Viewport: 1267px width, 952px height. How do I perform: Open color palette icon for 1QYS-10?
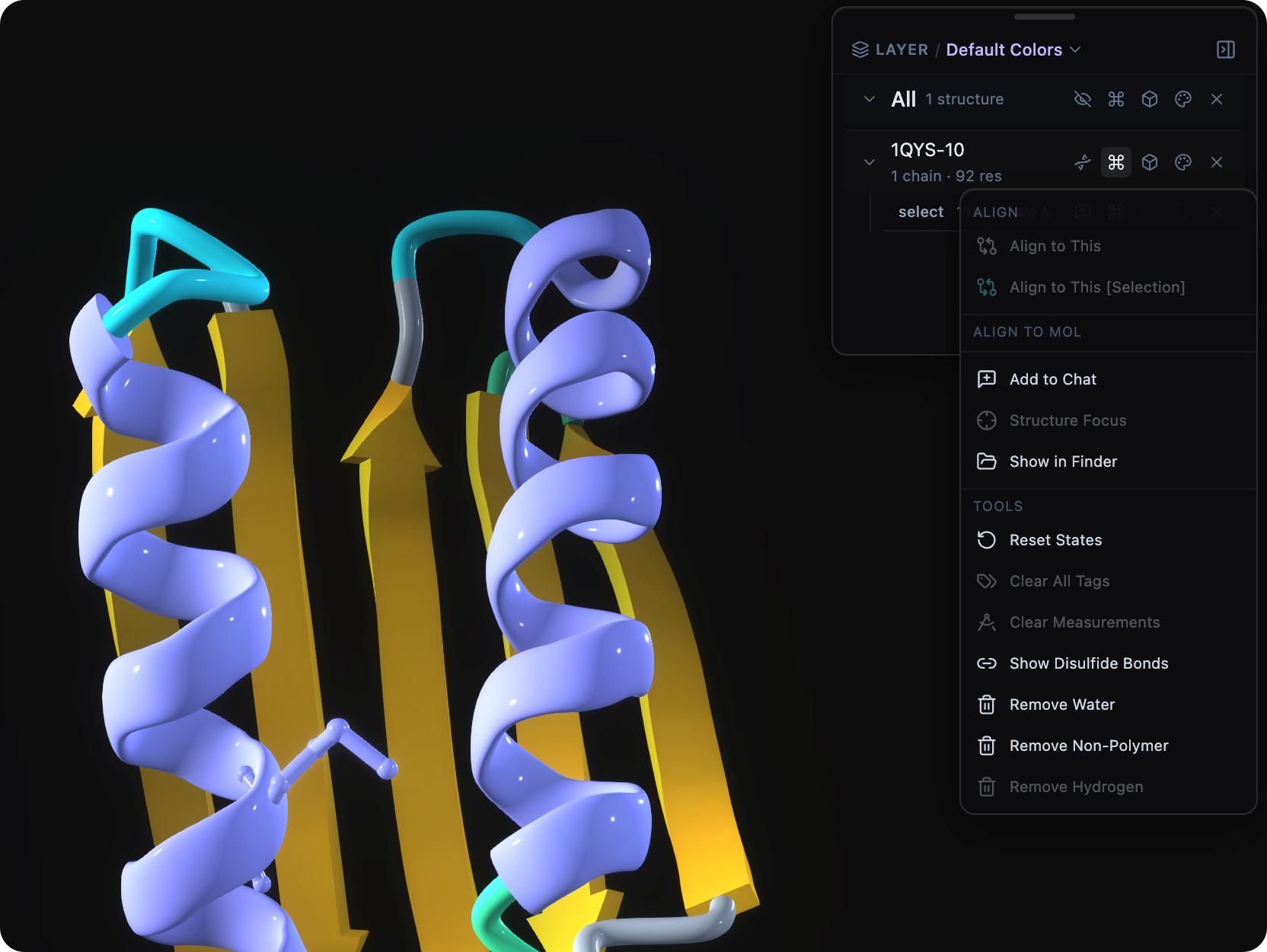tap(1183, 162)
